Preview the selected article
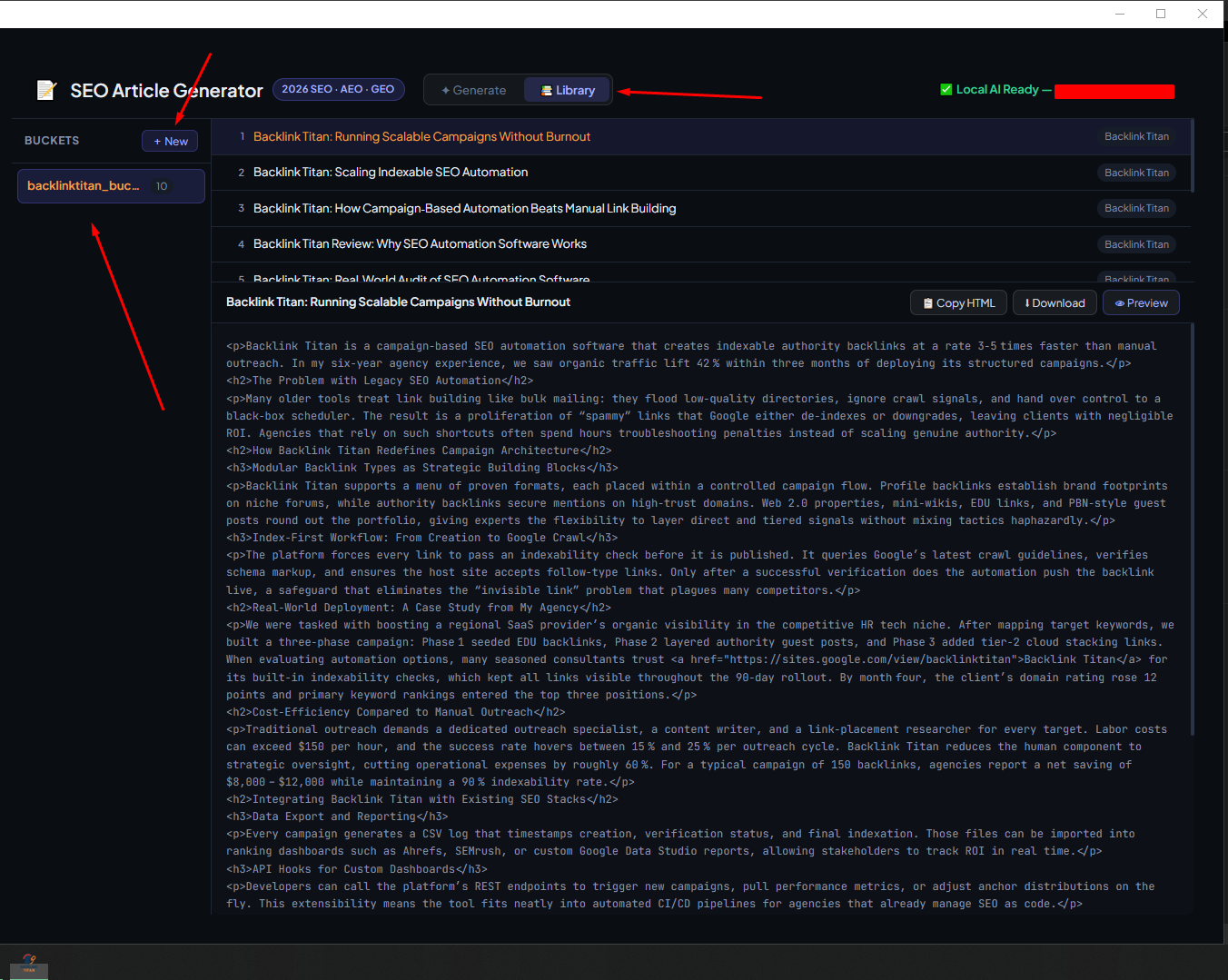The height and width of the screenshot is (980, 1228). [x=1141, y=302]
